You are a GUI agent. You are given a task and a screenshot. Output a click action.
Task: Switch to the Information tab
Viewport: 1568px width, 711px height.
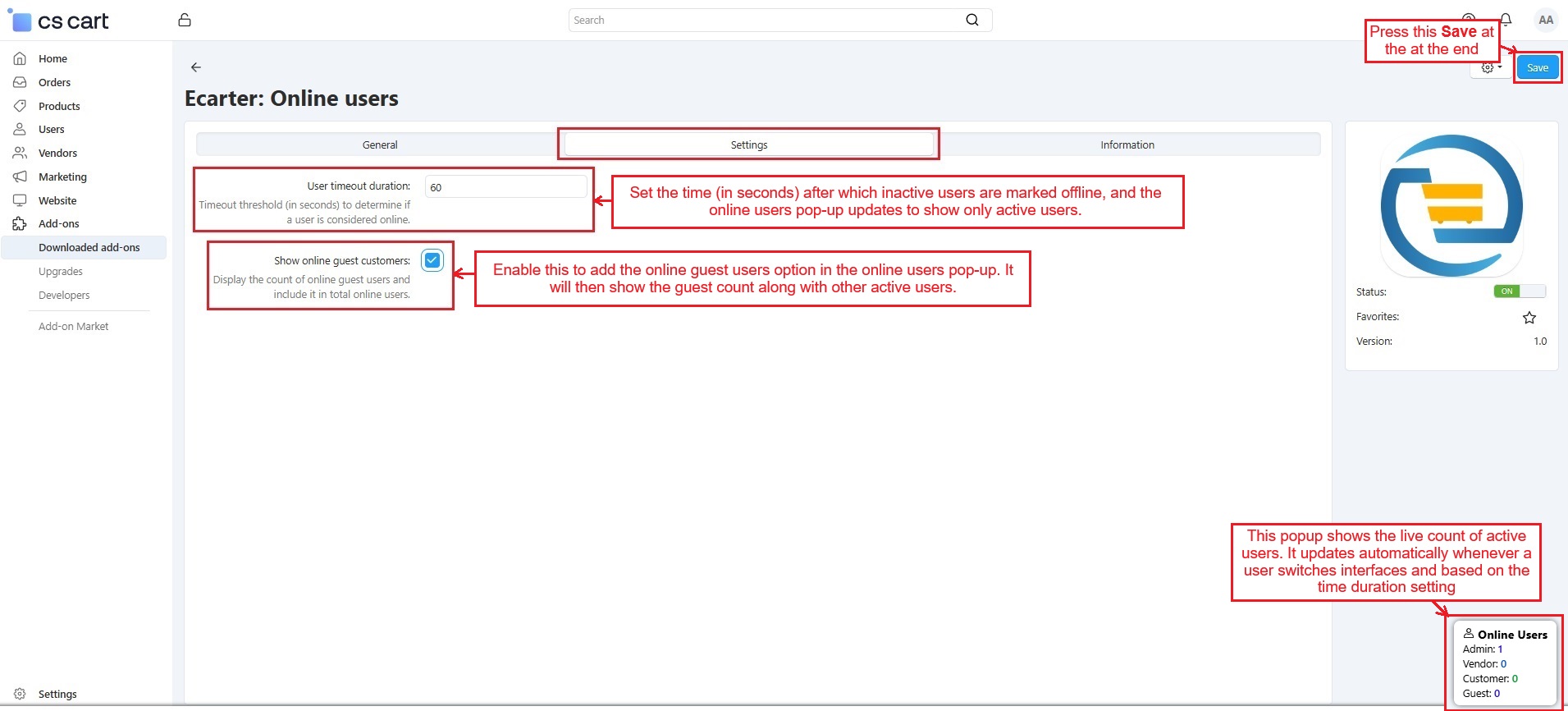click(1127, 144)
